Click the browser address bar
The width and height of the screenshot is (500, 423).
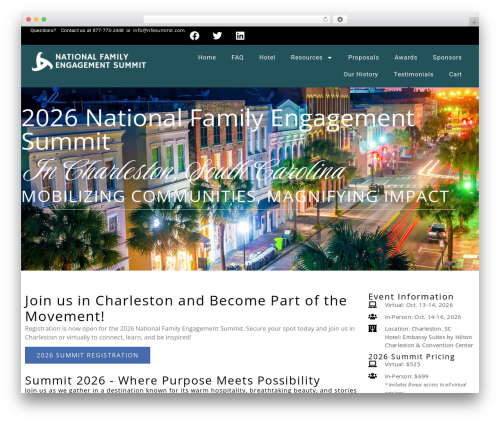pos(237,19)
